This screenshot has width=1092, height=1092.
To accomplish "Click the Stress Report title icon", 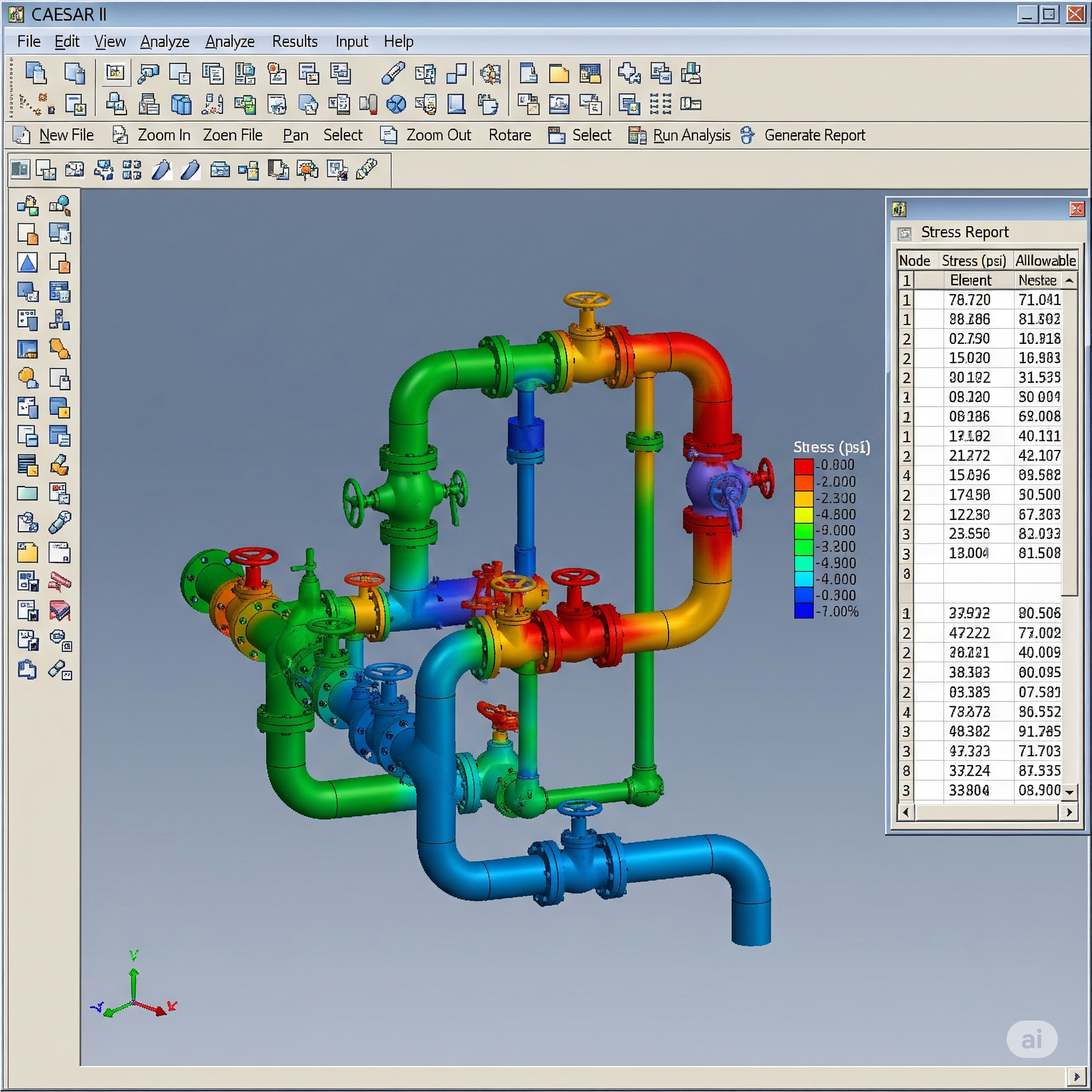I will (x=904, y=233).
